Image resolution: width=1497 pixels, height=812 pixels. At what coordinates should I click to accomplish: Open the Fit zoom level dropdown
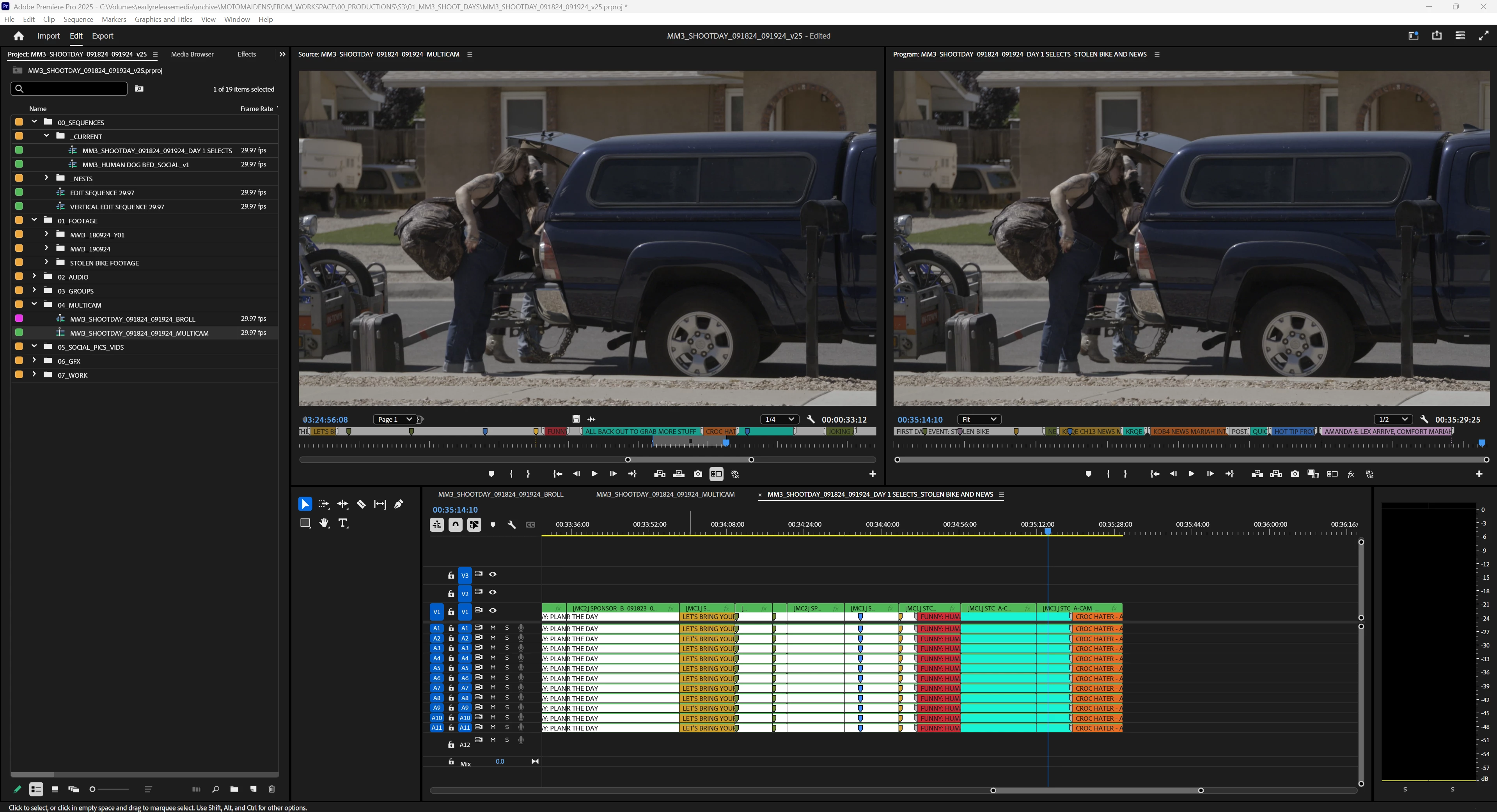[979, 419]
